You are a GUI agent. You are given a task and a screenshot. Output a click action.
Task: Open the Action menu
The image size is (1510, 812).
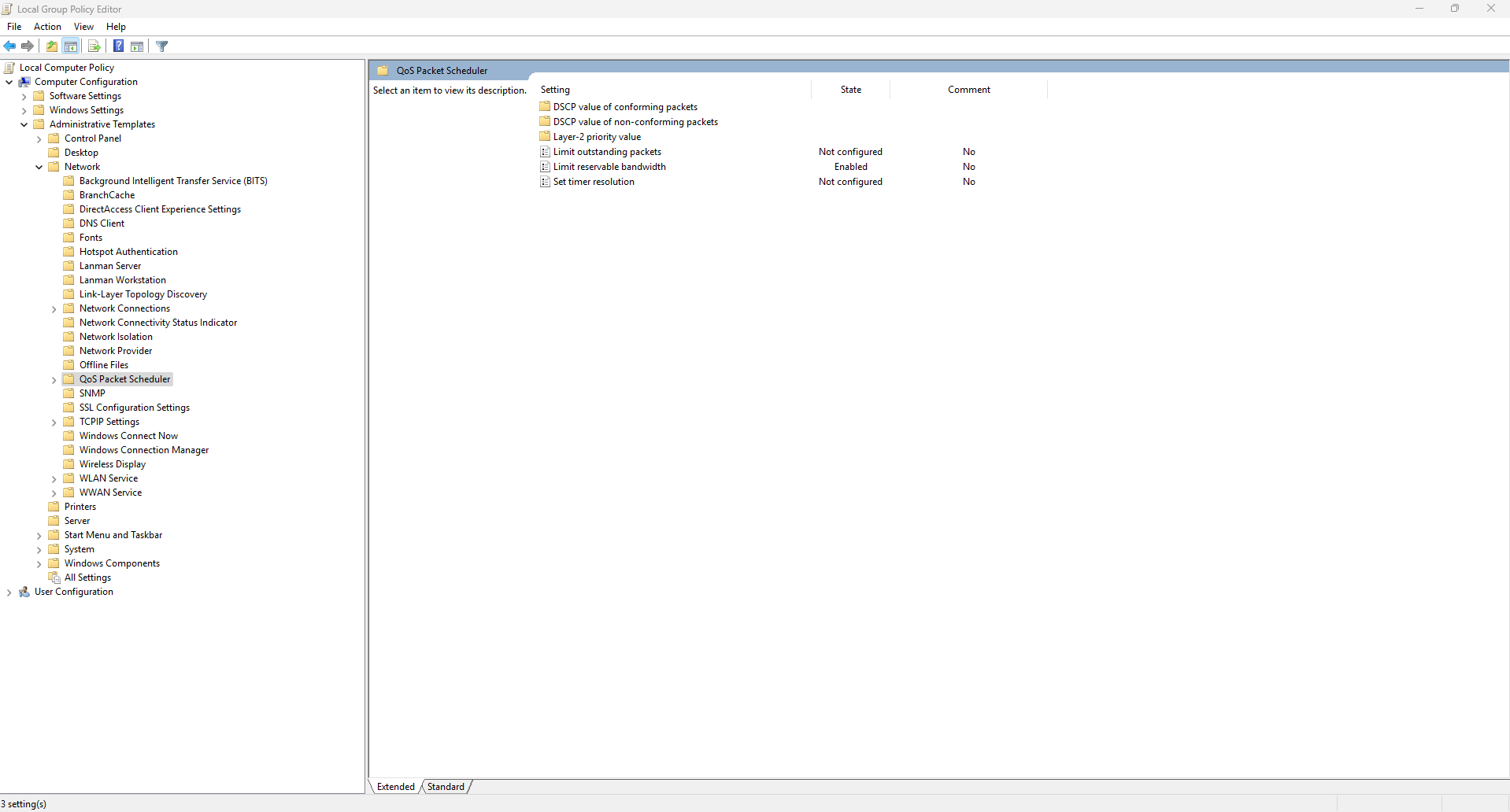click(47, 27)
